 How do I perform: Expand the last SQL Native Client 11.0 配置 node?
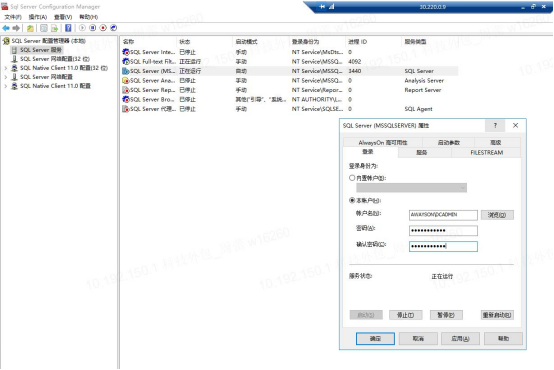coord(6,86)
